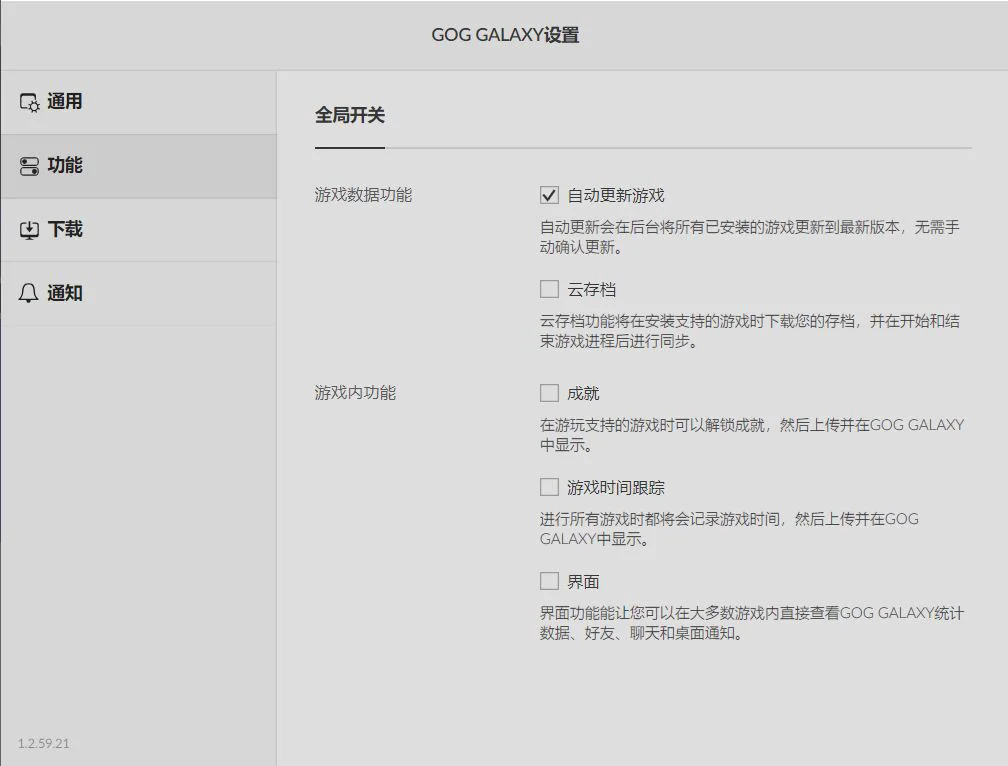Viewport: 1008px width, 766px height.
Task: Switch to the 下载 tab
Action: 139,229
